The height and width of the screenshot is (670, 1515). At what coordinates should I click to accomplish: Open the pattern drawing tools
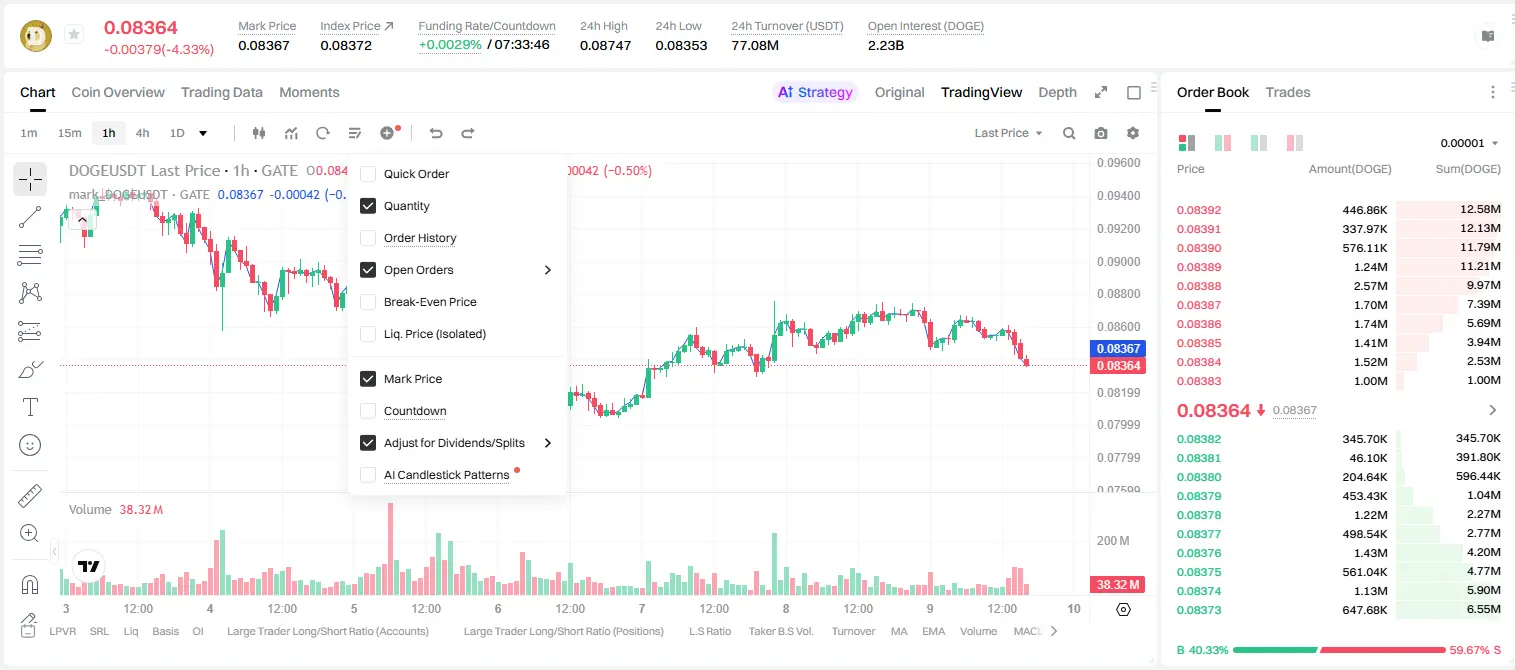point(30,293)
